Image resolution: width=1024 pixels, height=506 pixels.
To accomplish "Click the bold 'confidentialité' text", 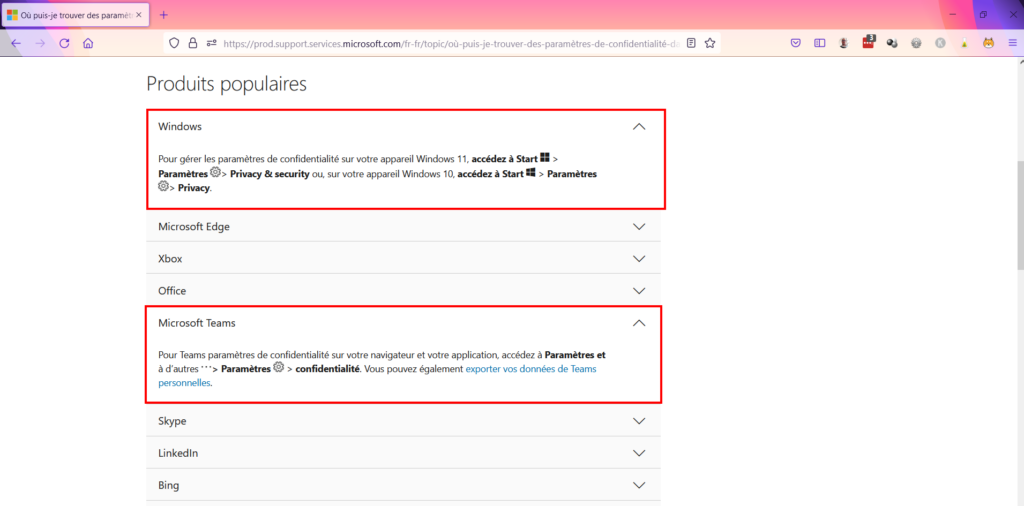I will pyautogui.click(x=327, y=369).
